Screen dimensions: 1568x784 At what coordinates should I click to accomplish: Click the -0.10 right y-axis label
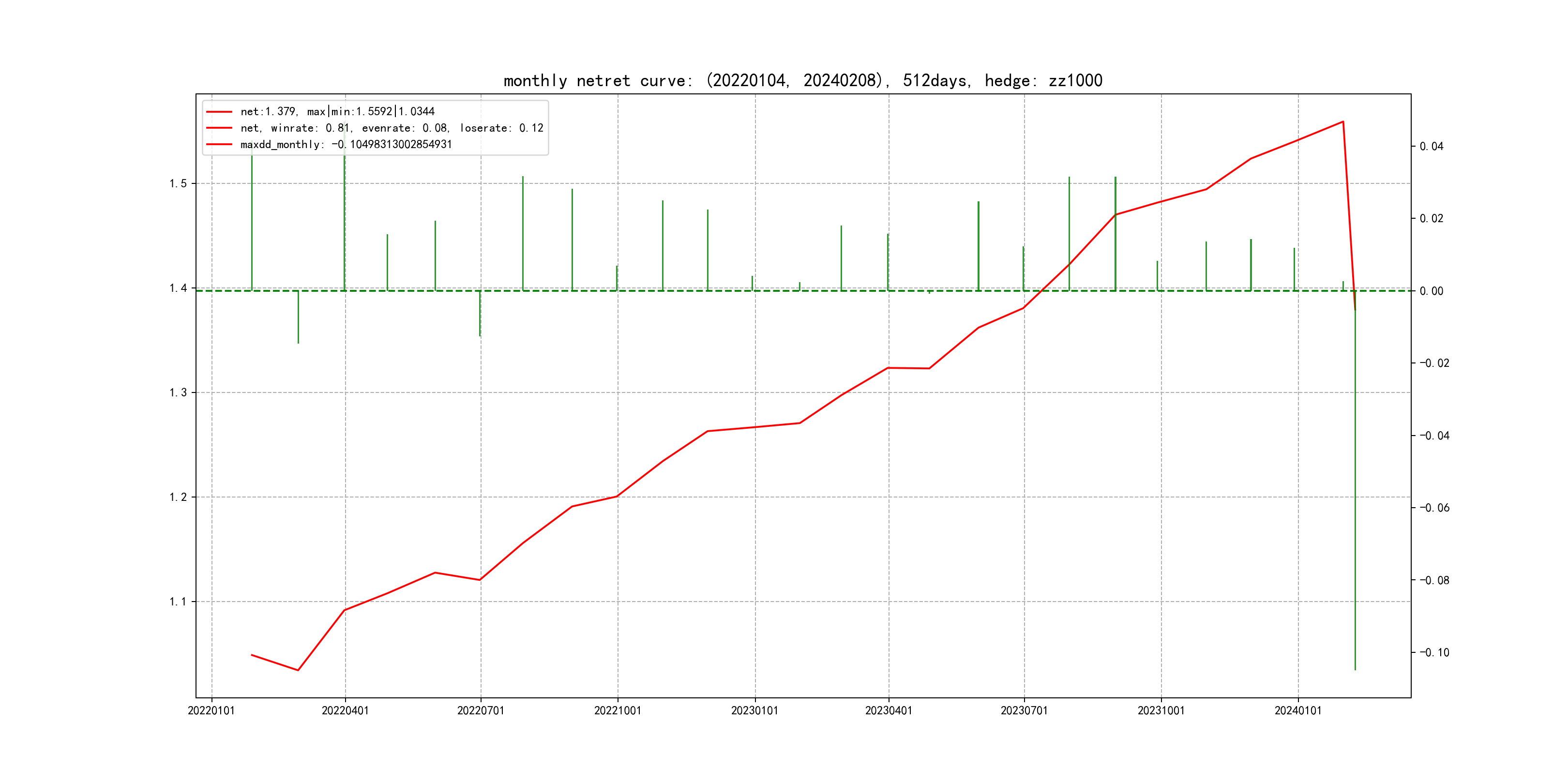click(1434, 652)
